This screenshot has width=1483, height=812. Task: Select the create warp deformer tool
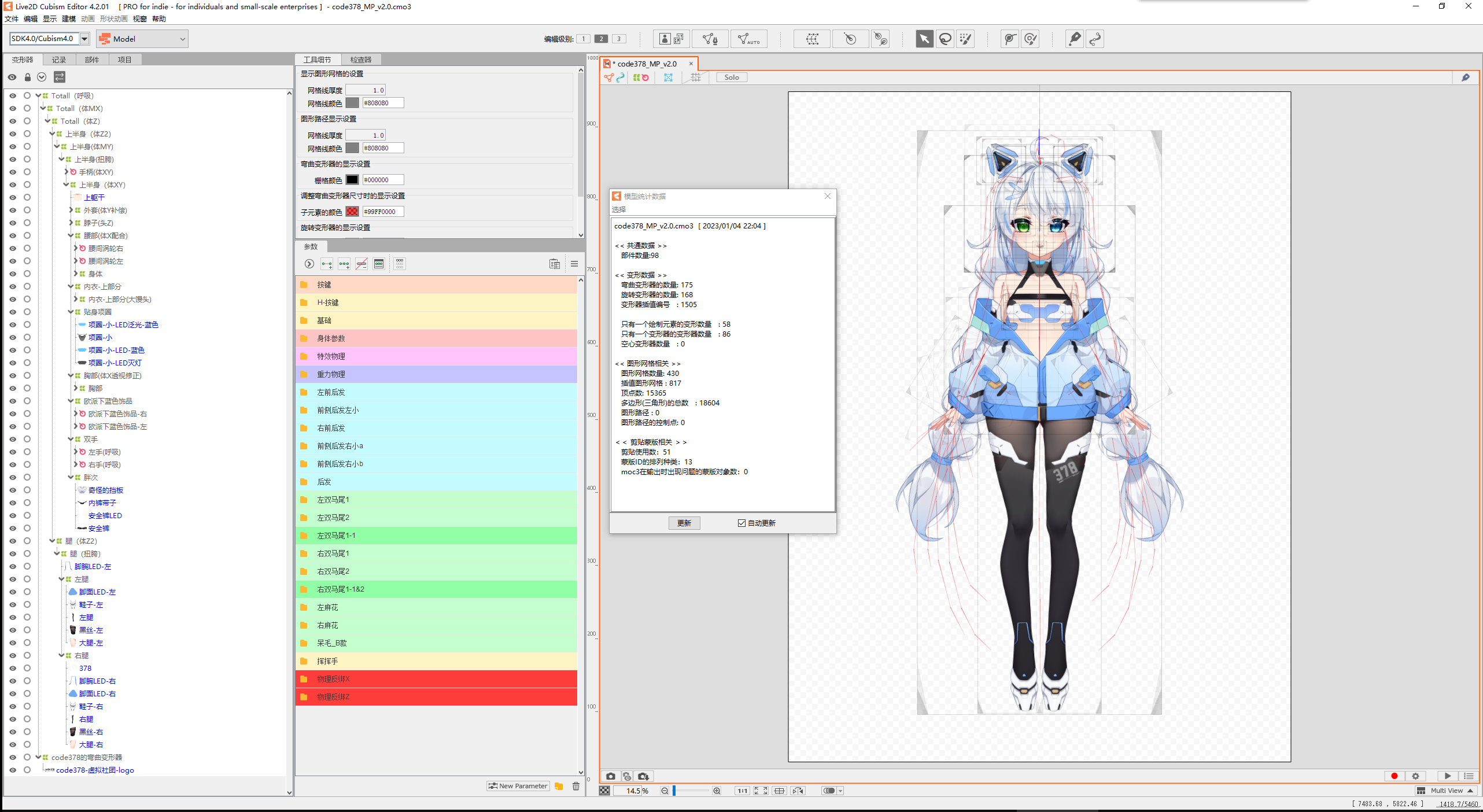pyautogui.click(x=812, y=39)
